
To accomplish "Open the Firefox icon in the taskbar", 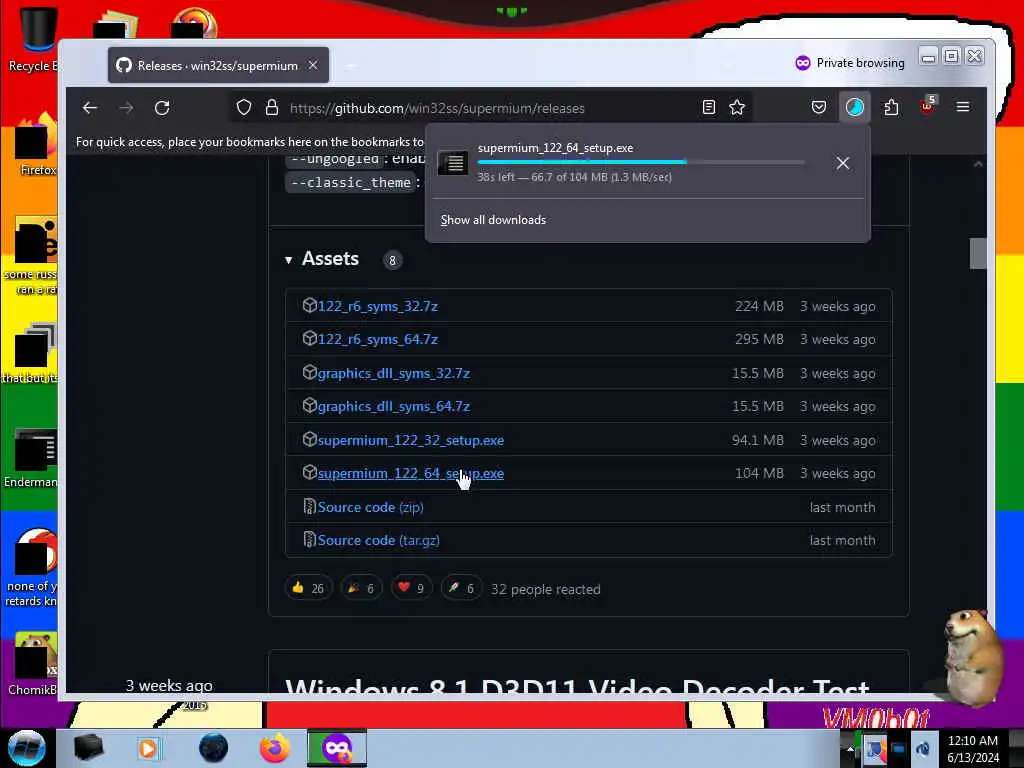I will 275,748.
